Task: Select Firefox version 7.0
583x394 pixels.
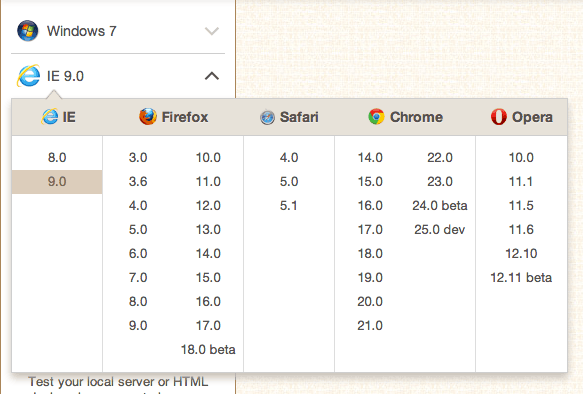Action: click(138, 278)
